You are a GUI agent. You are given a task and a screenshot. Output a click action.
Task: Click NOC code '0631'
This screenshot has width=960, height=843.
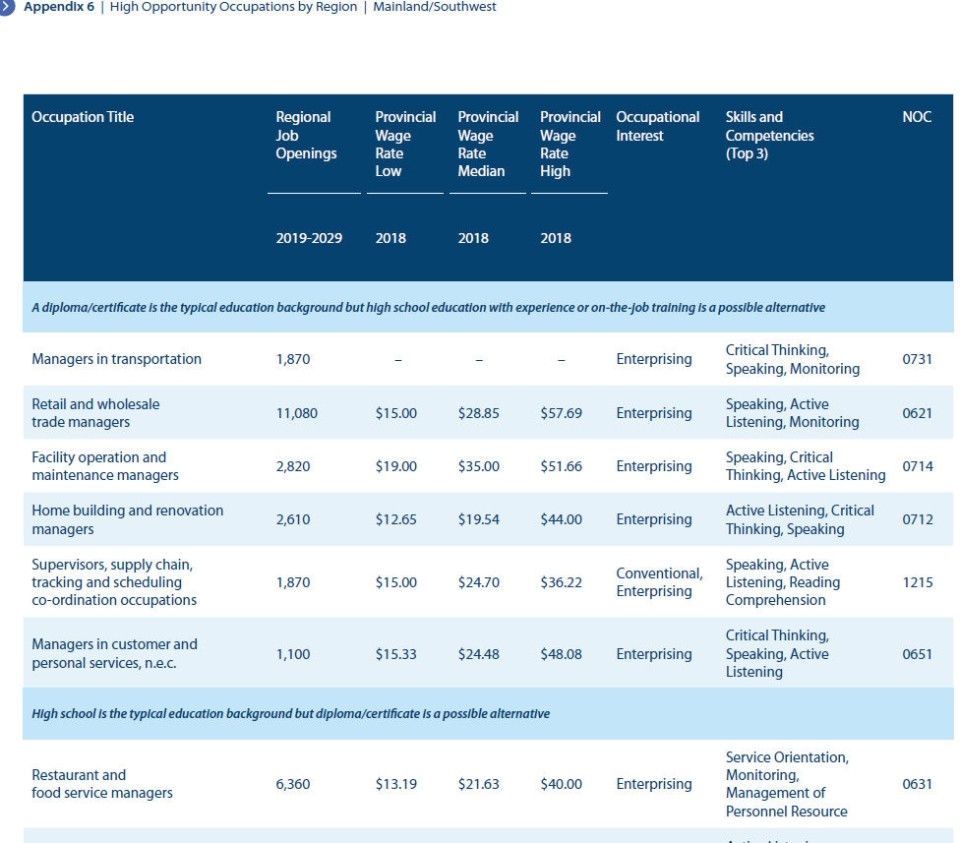pos(917,784)
